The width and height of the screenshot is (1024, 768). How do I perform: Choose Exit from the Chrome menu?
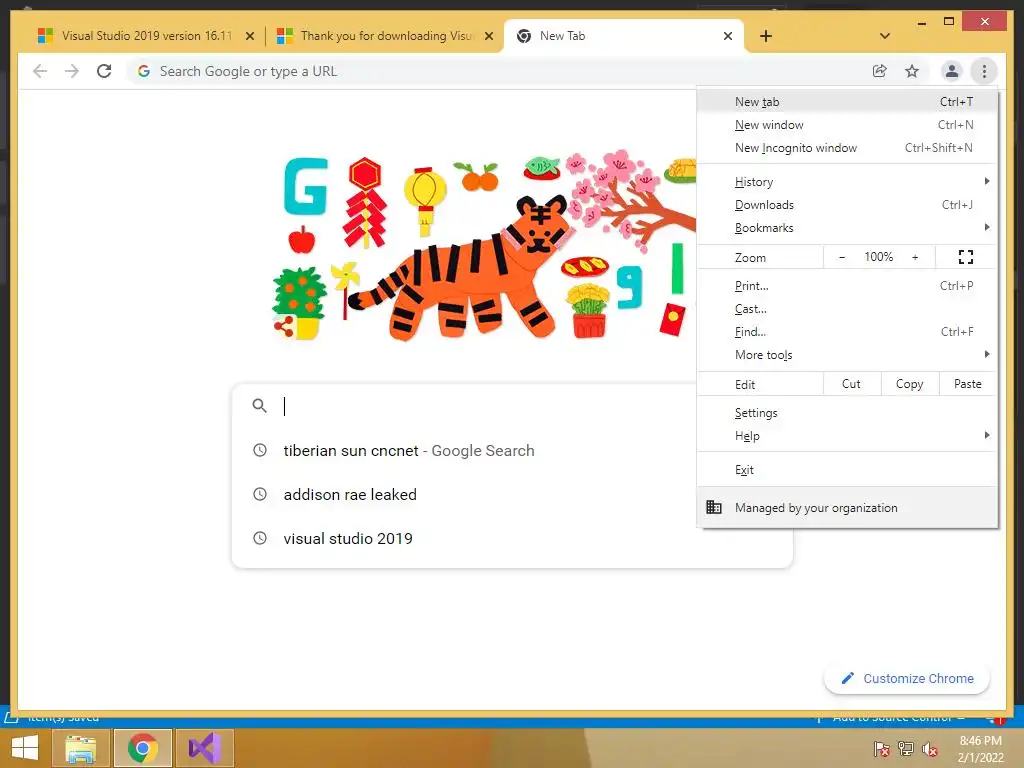tap(847, 470)
